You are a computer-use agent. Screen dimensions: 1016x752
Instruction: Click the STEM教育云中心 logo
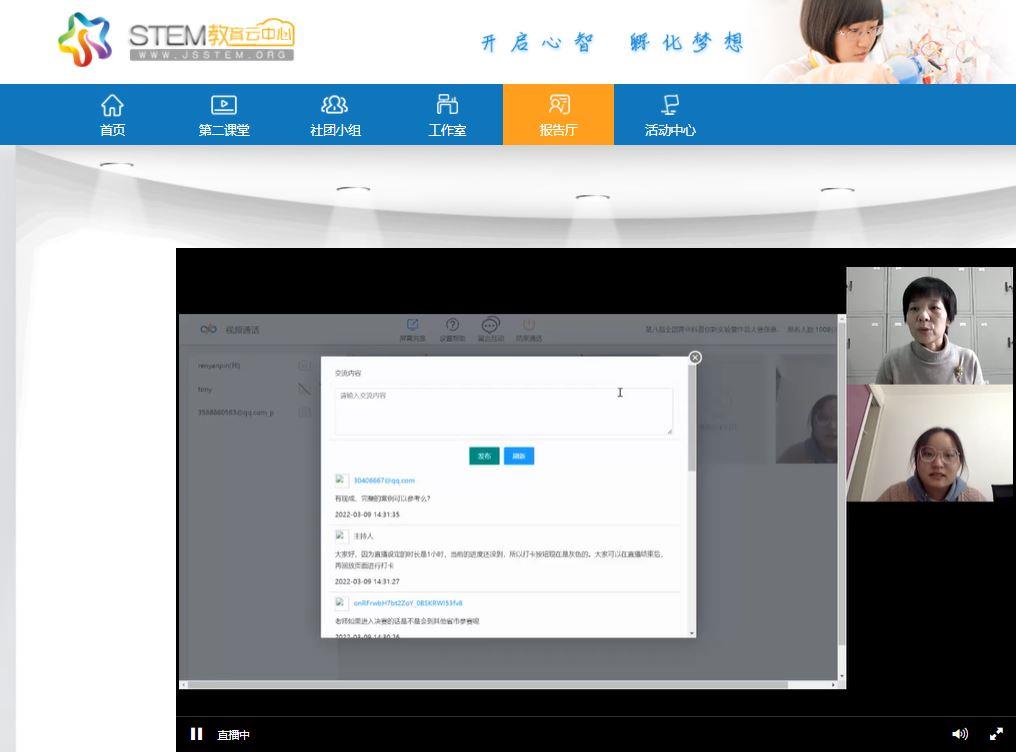point(176,39)
